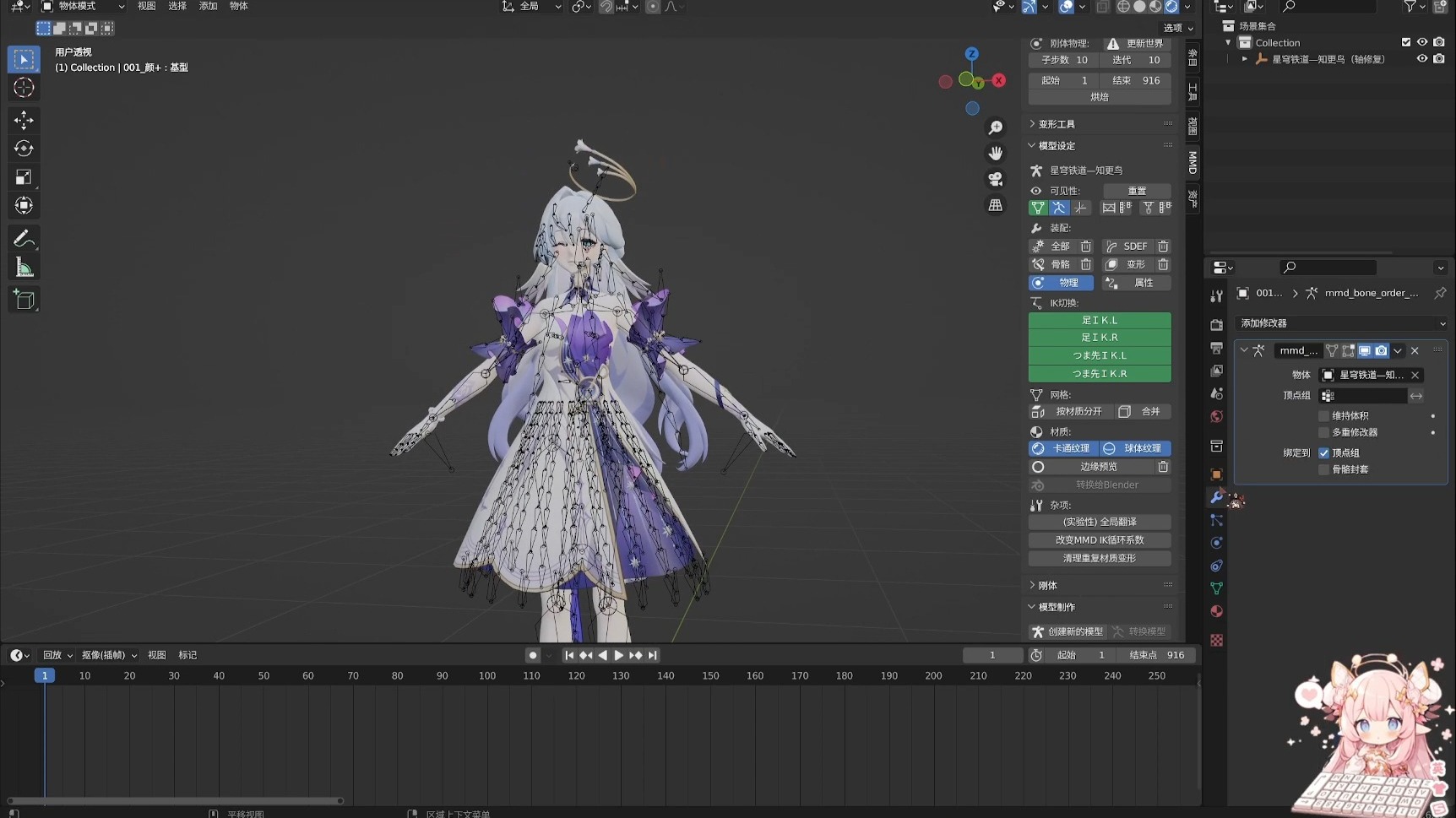
Task: Open the Modifier properties wrench tab
Action: click(x=1216, y=497)
